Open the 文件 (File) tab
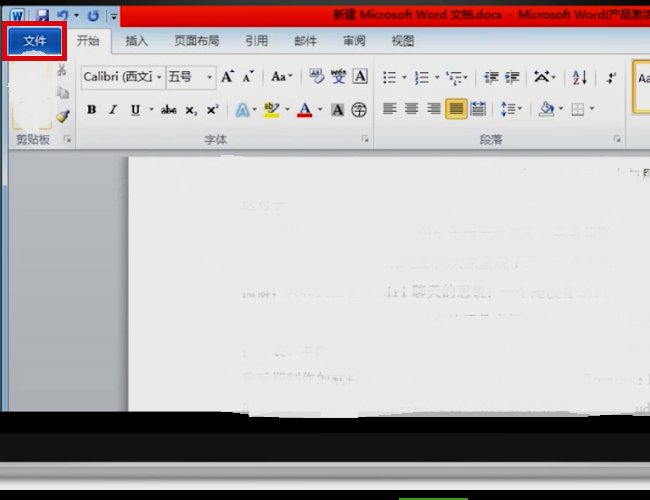This screenshot has width=650, height=500. 34,42
